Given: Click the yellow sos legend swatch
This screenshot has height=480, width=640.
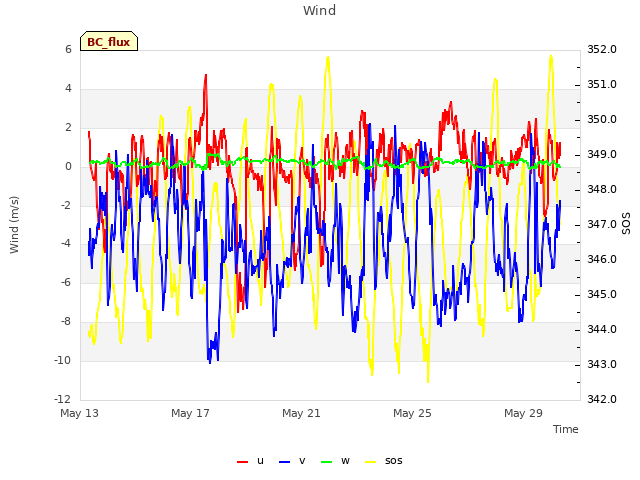Looking at the screenshot, I should coord(370,462).
